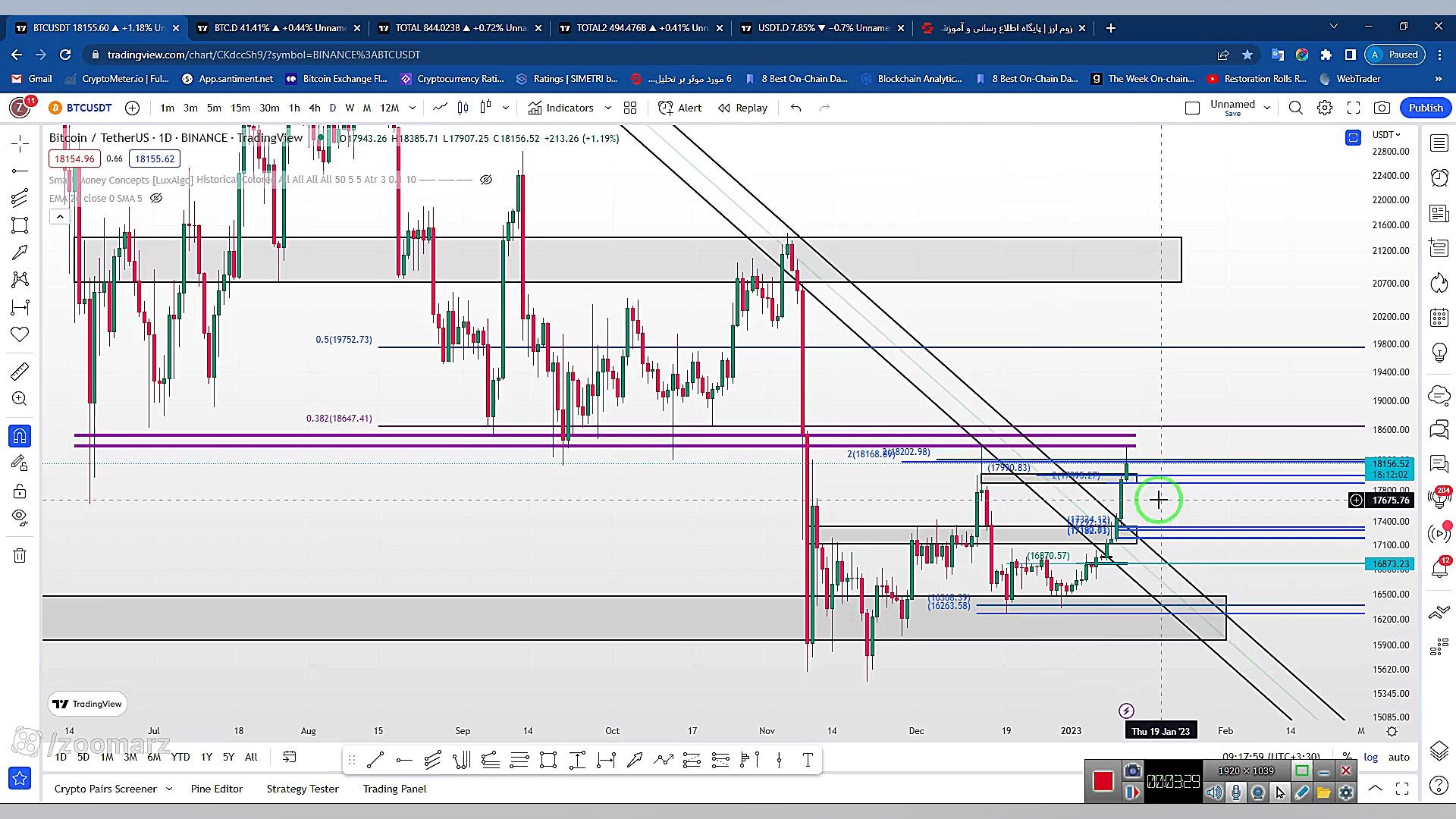Open the chart settings gear icon
Image resolution: width=1456 pixels, height=819 pixels.
coord(1324,108)
